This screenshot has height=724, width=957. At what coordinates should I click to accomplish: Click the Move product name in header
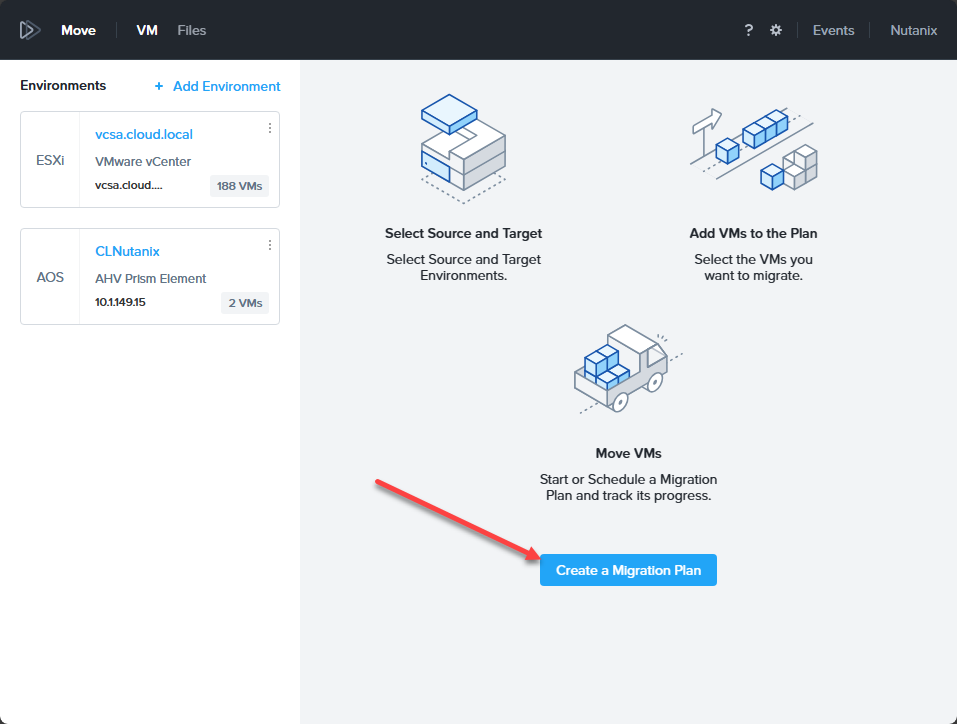pyautogui.click(x=78, y=30)
